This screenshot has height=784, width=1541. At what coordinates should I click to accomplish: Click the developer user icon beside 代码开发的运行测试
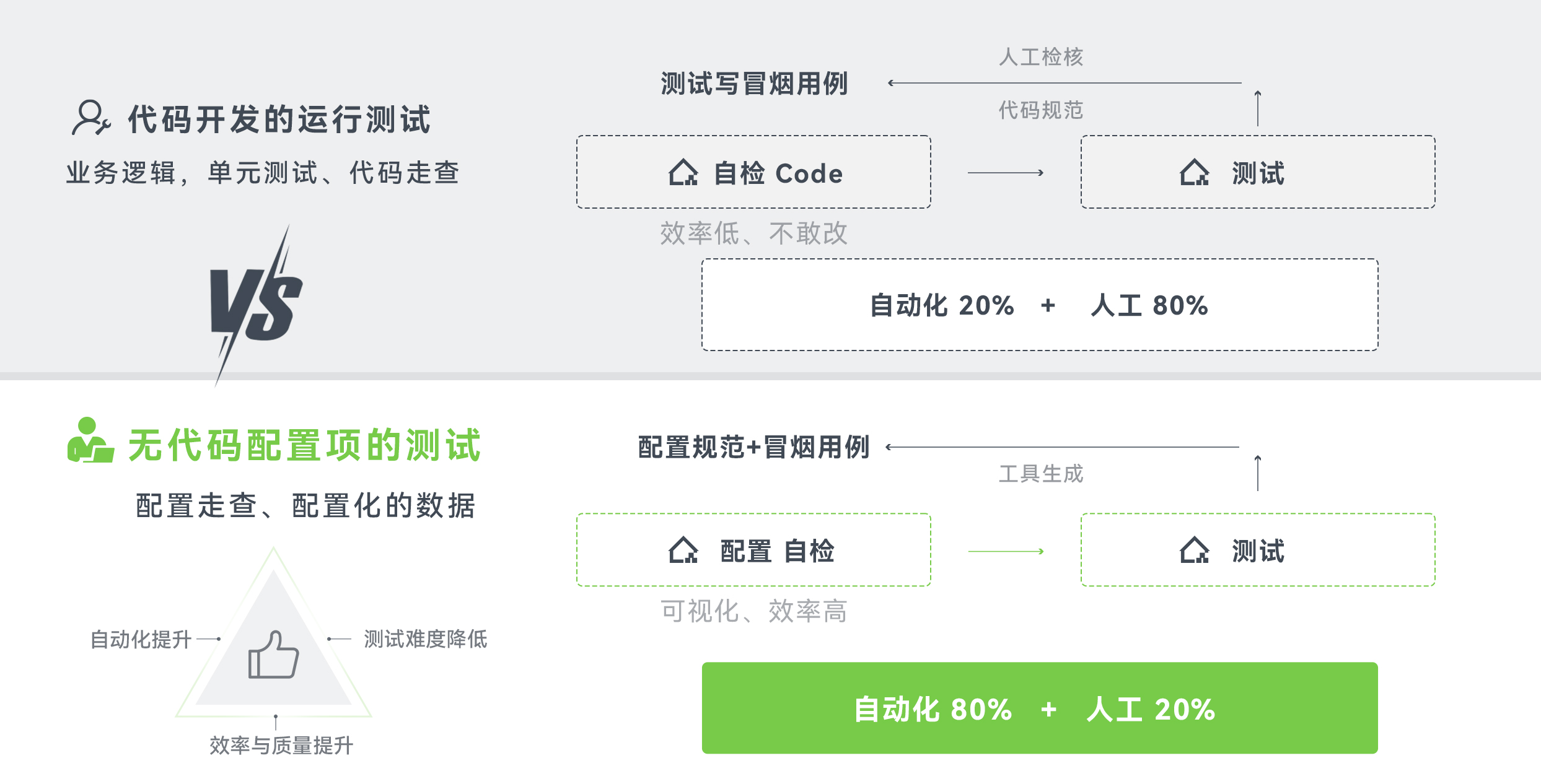(91, 117)
